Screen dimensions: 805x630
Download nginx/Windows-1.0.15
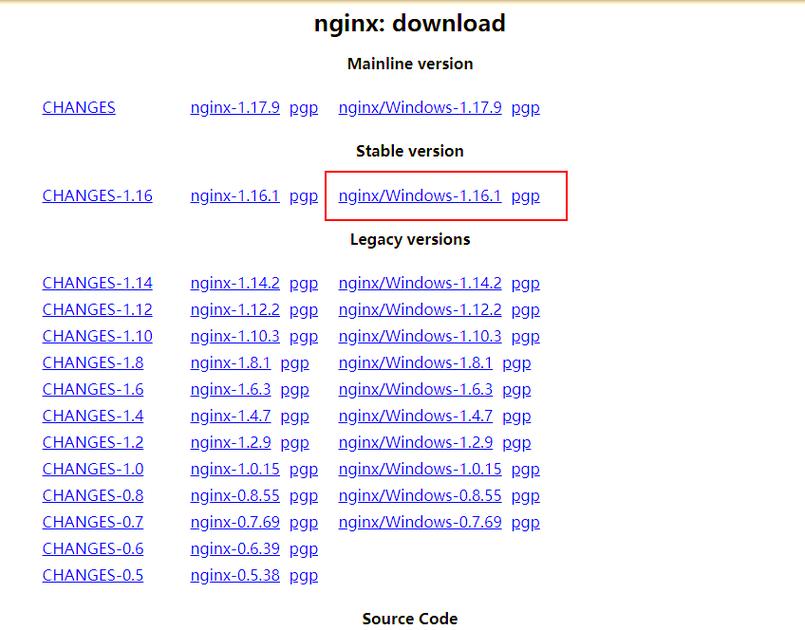coord(420,469)
